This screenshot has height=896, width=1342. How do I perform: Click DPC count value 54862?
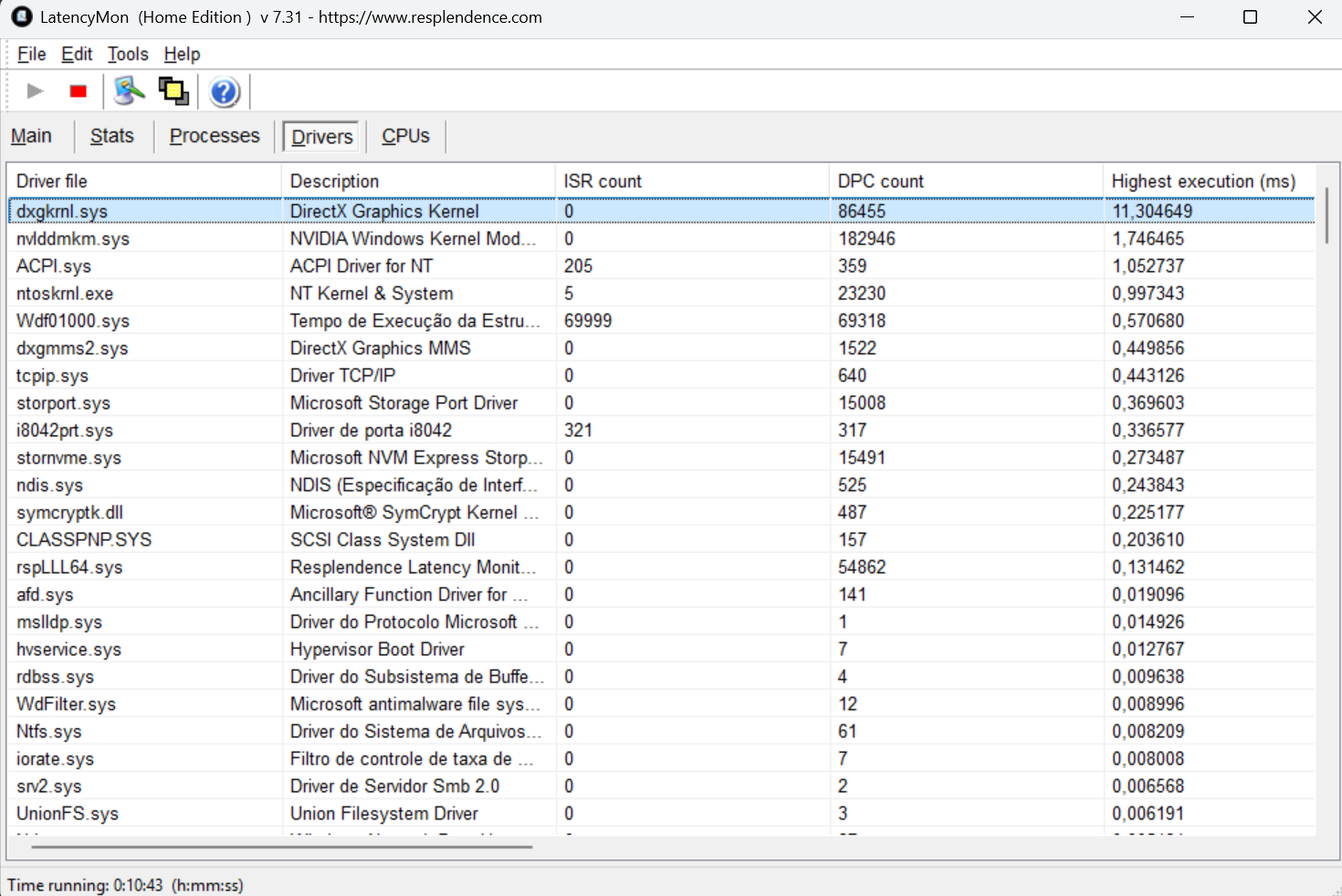coord(862,567)
